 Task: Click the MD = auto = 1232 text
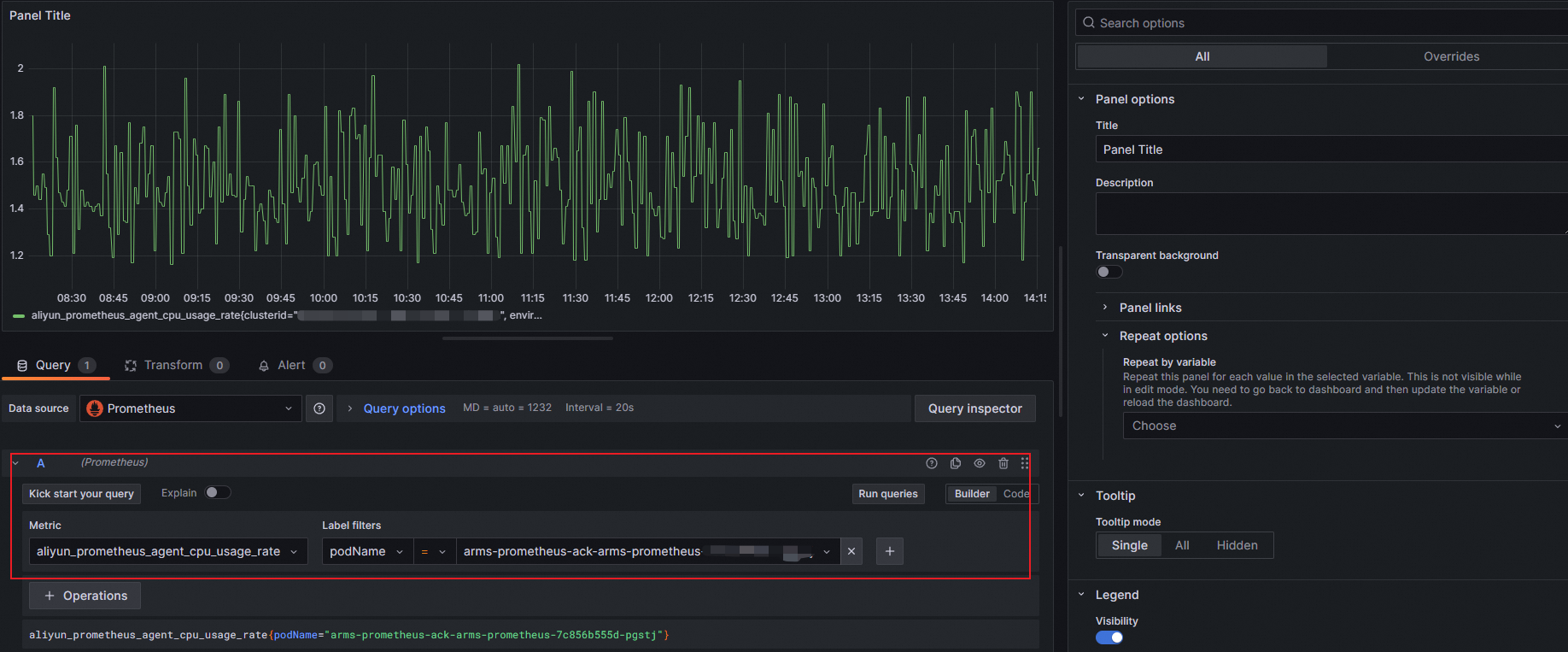(x=507, y=408)
